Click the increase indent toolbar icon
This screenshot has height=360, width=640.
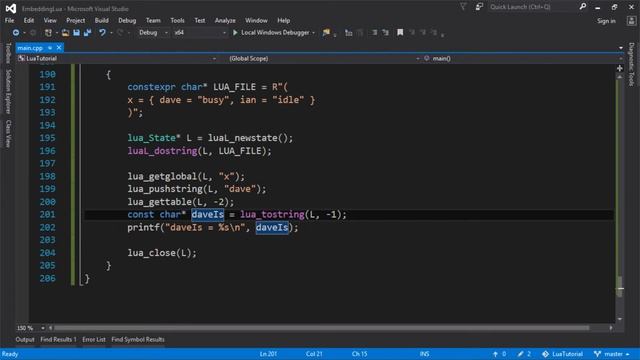pyautogui.click(x=385, y=33)
